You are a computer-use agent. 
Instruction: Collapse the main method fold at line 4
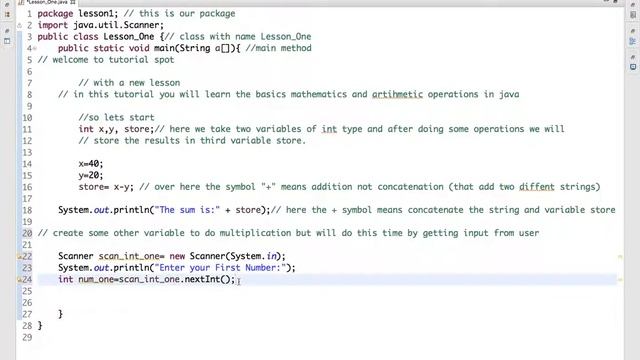[35, 49]
